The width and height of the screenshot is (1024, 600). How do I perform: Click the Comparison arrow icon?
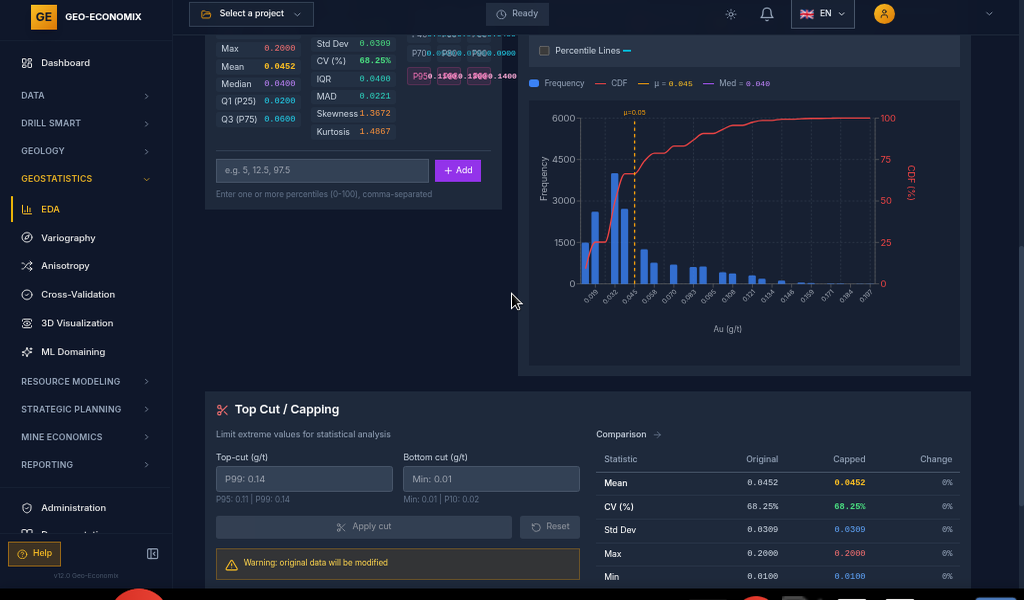pyautogui.click(x=658, y=435)
